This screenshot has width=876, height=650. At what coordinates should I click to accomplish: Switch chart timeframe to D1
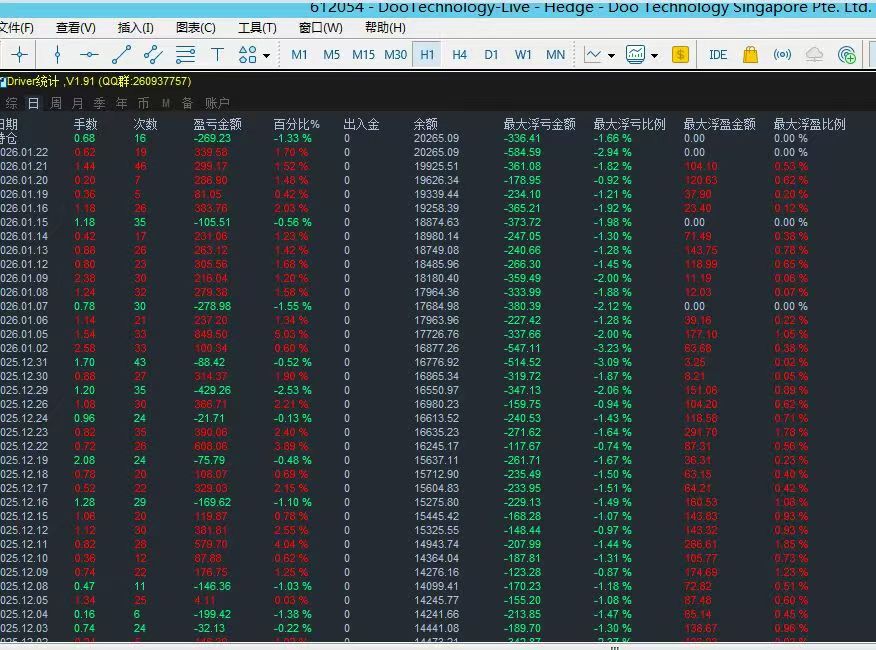tap(491, 55)
